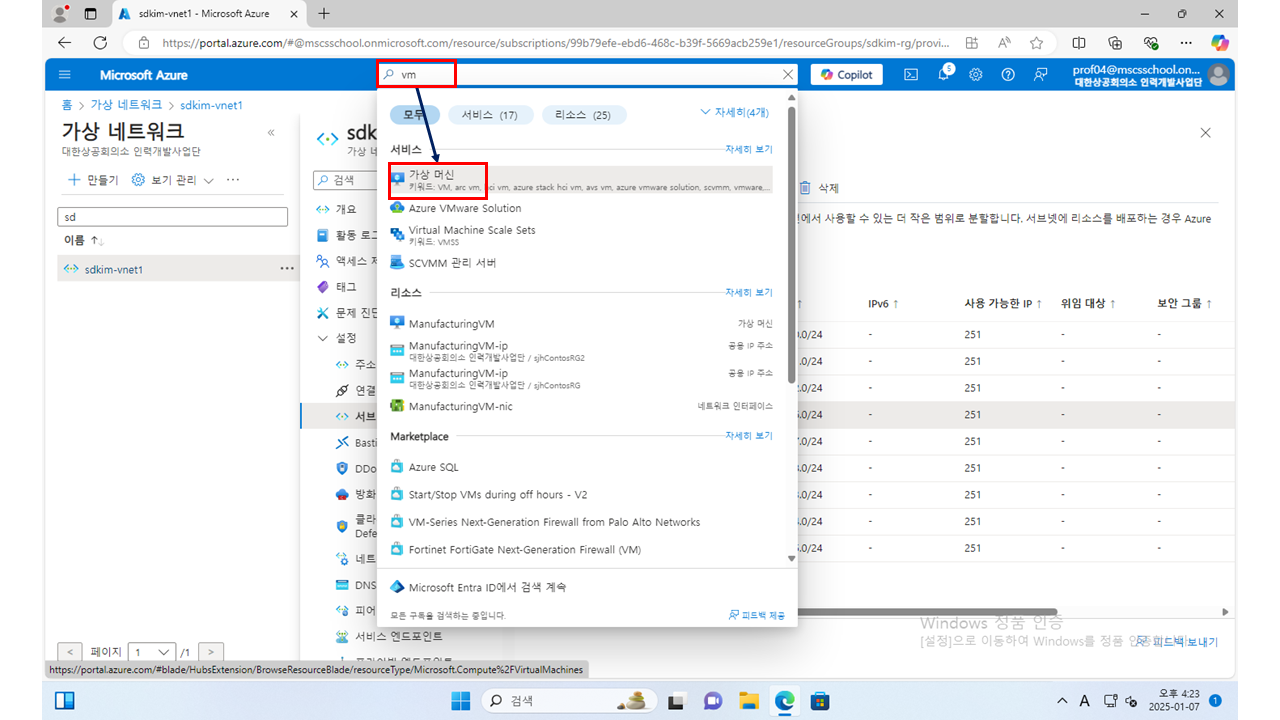
Task: Click horizontal scrollbar right arrow in subnet table
Action: (1226, 611)
